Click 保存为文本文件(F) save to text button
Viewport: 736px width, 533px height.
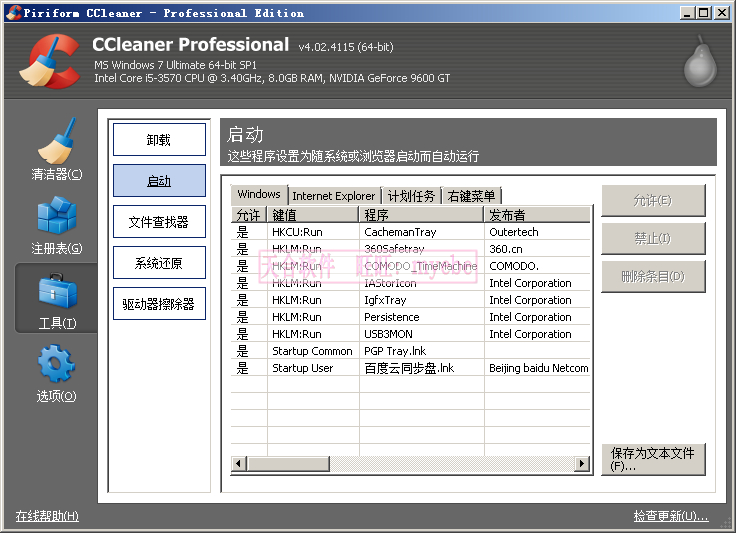[653, 459]
